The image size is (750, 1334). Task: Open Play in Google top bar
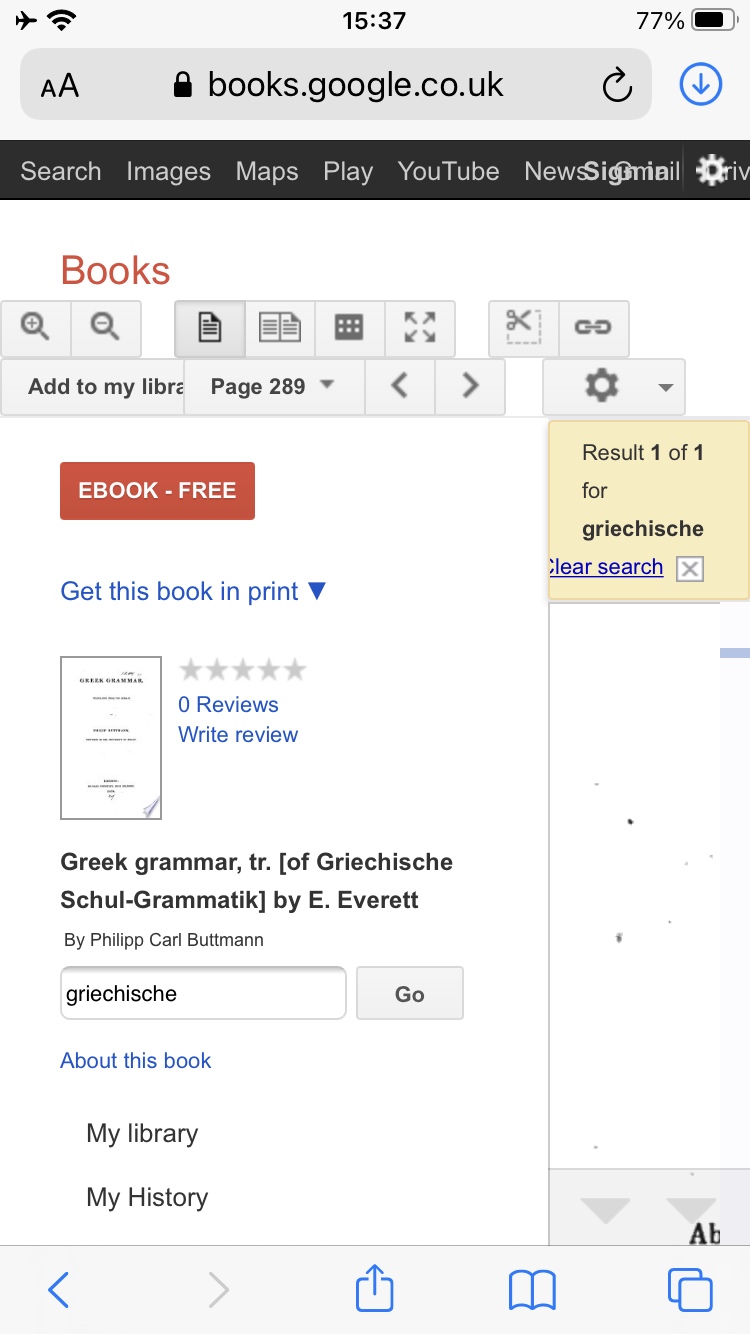(x=348, y=171)
